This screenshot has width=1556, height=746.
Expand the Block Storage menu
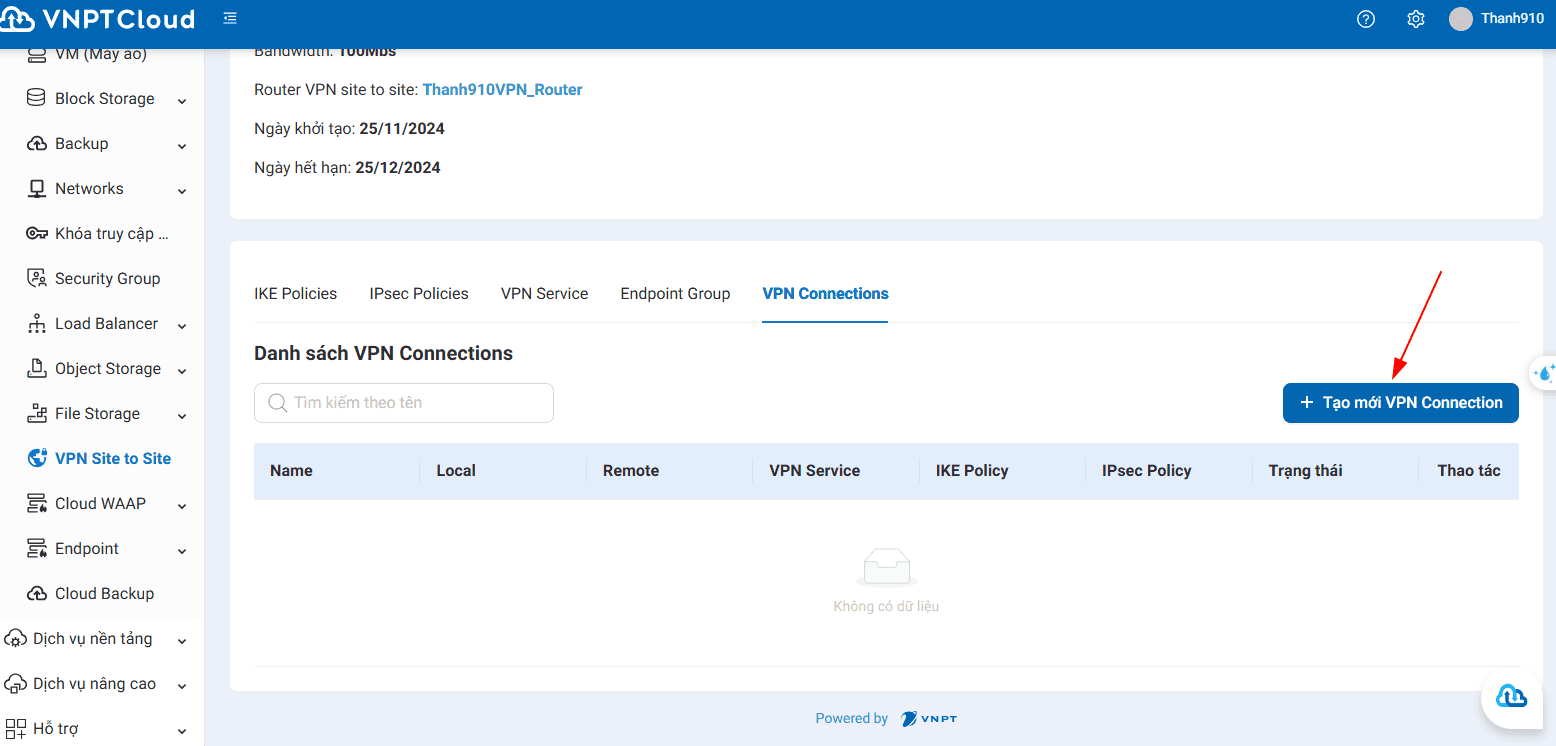[x=182, y=100]
